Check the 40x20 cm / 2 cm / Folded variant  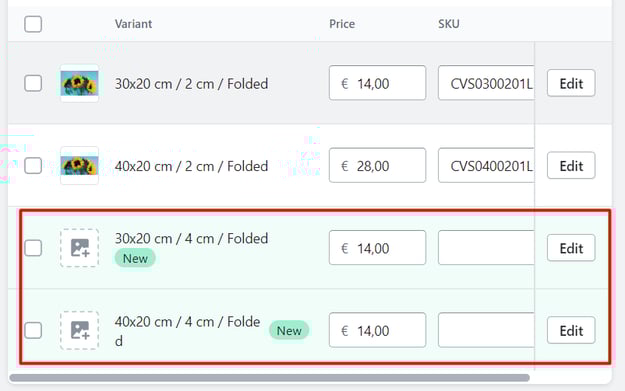click(33, 165)
